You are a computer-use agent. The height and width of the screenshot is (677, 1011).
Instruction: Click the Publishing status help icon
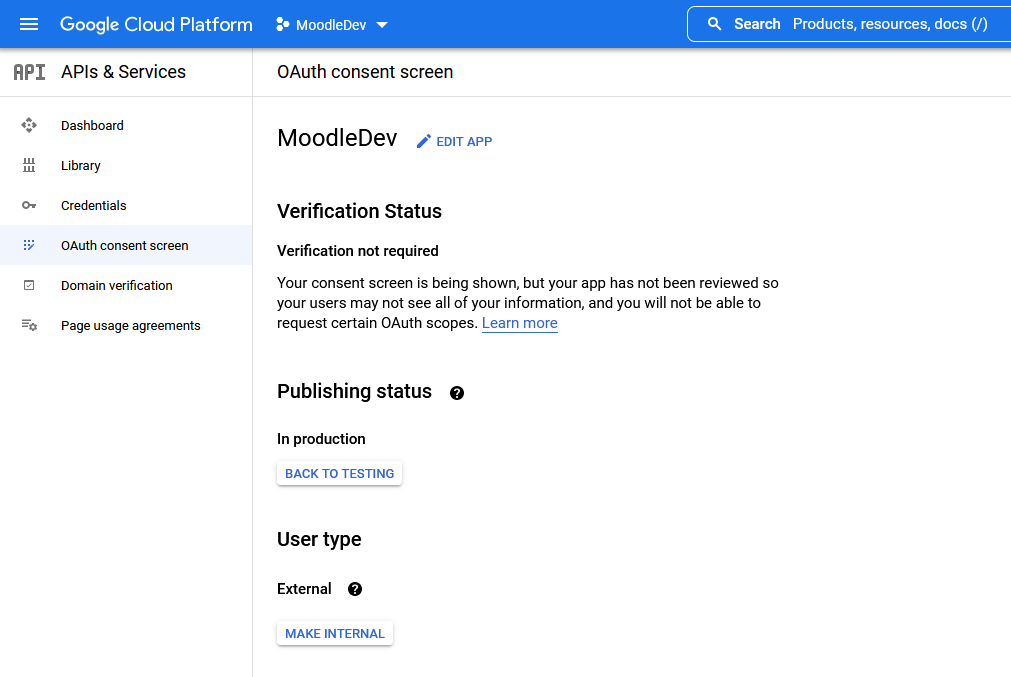(456, 393)
